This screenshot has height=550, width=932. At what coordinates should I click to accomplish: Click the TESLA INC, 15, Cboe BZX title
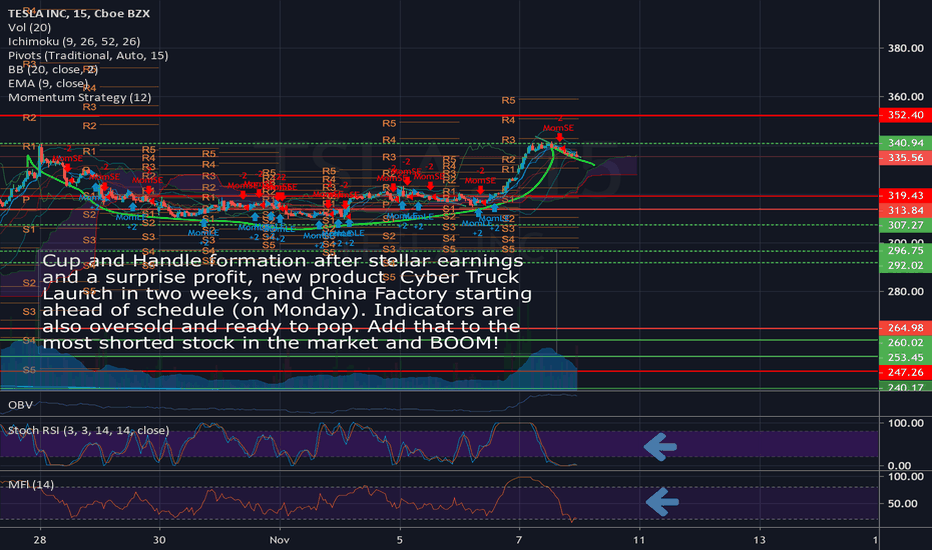point(78,13)
